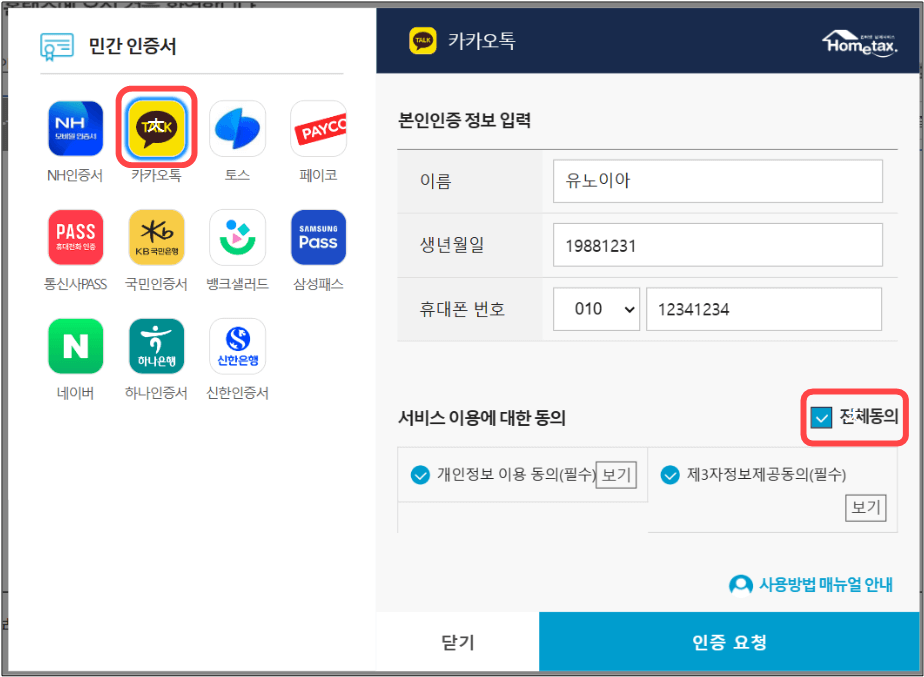The height and width of the screenshot is (677, 924).
Task: Choose the 네이버 certificate icon
Action: click(74, 345)
